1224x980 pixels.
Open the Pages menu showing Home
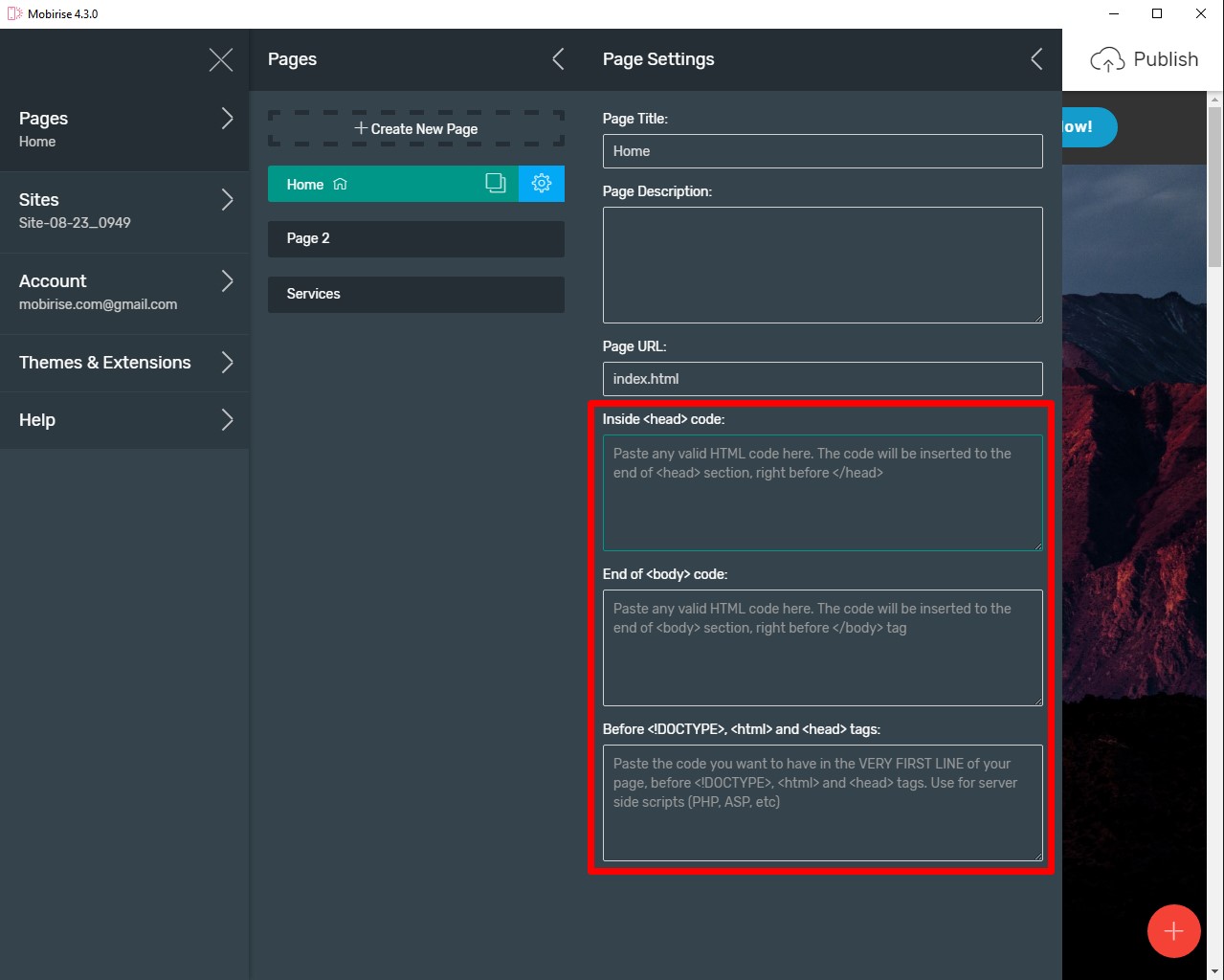[x=124, y=128]
